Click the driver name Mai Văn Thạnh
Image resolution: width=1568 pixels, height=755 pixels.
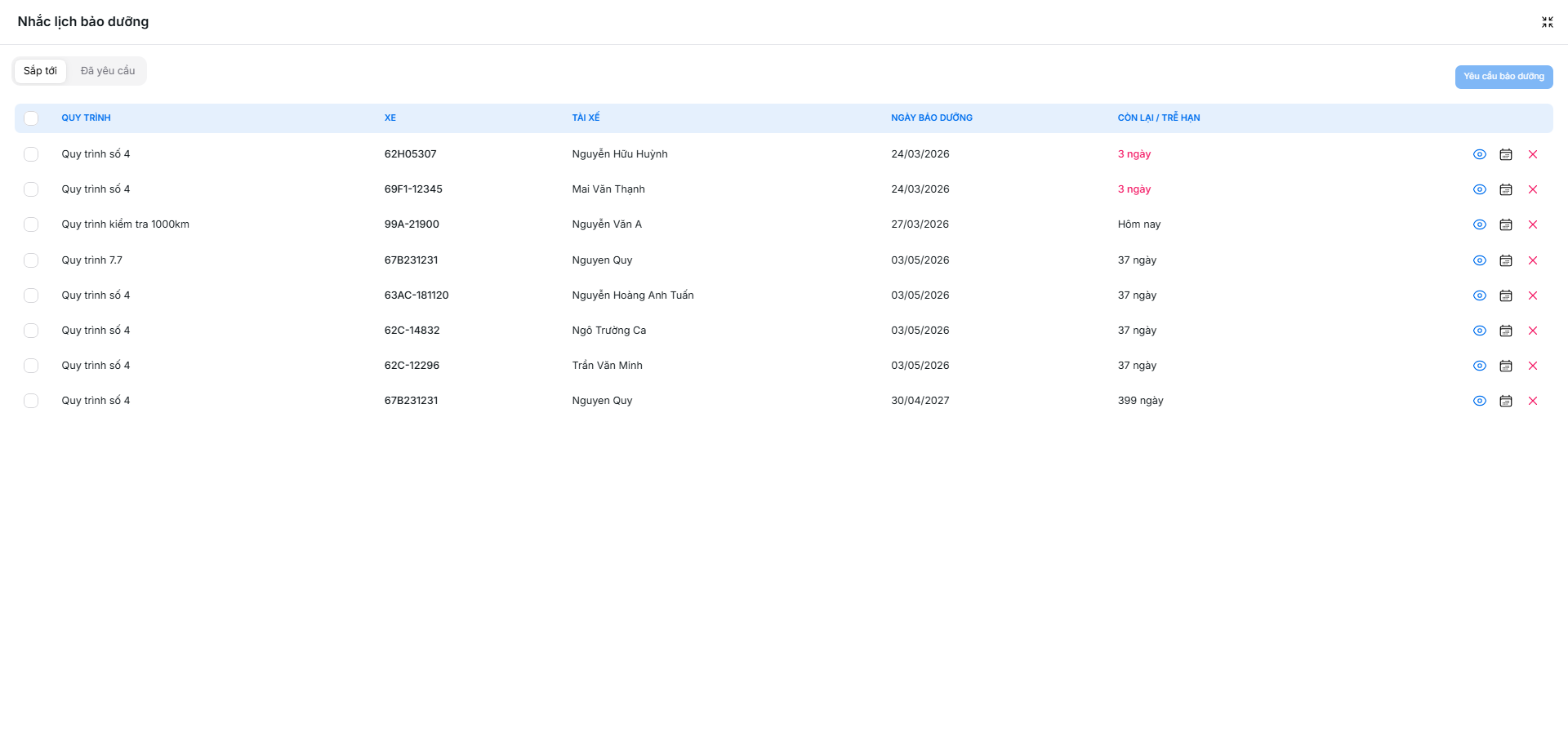coord(608,189)
